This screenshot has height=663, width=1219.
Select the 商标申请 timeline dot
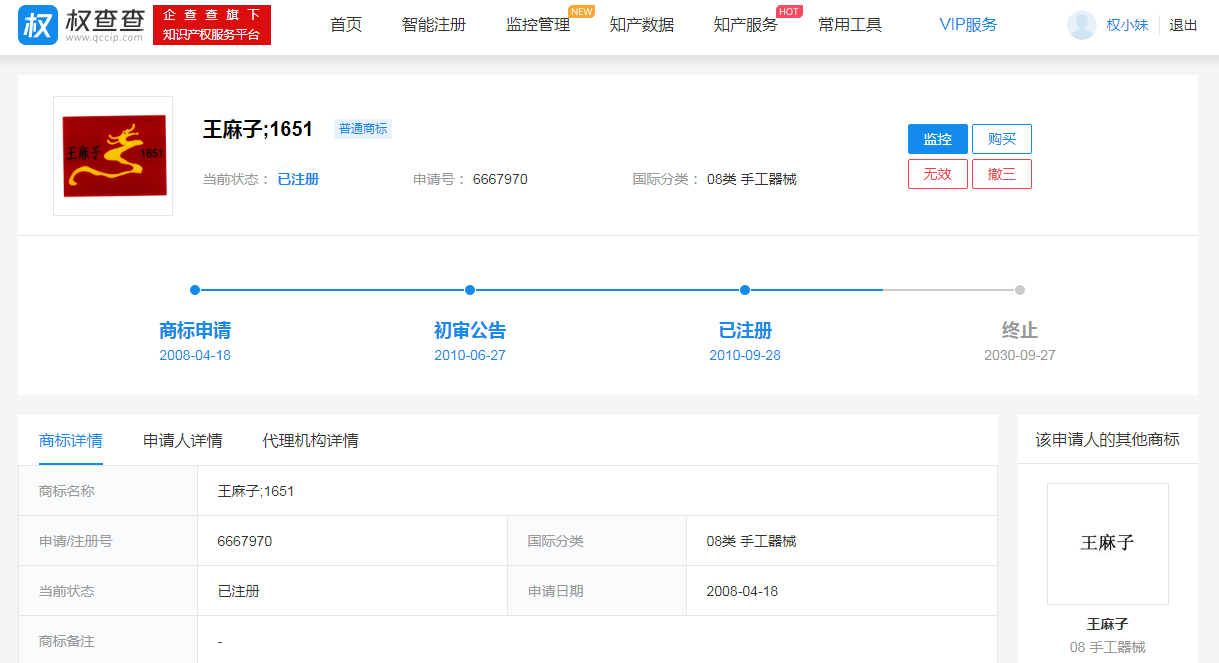pos(195,290)
